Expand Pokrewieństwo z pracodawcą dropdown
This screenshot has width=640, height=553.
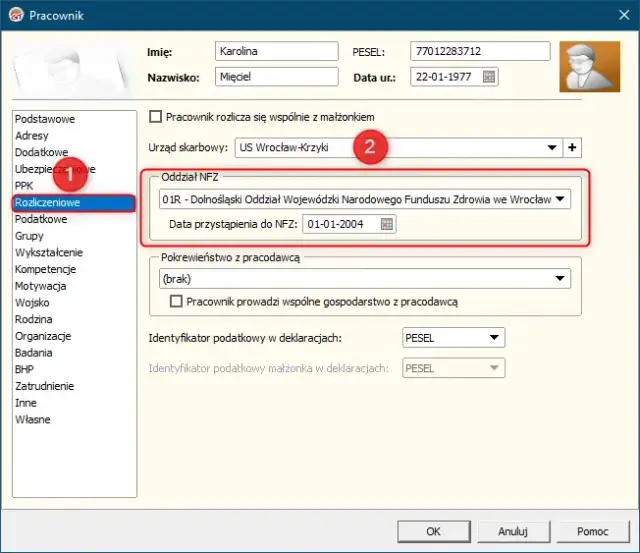click(561, 280)
